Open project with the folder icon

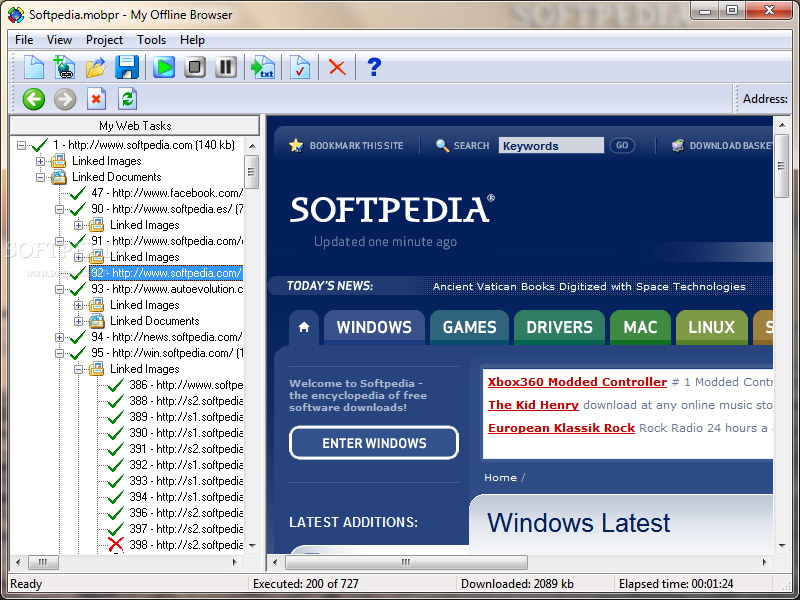coord(95,67)
